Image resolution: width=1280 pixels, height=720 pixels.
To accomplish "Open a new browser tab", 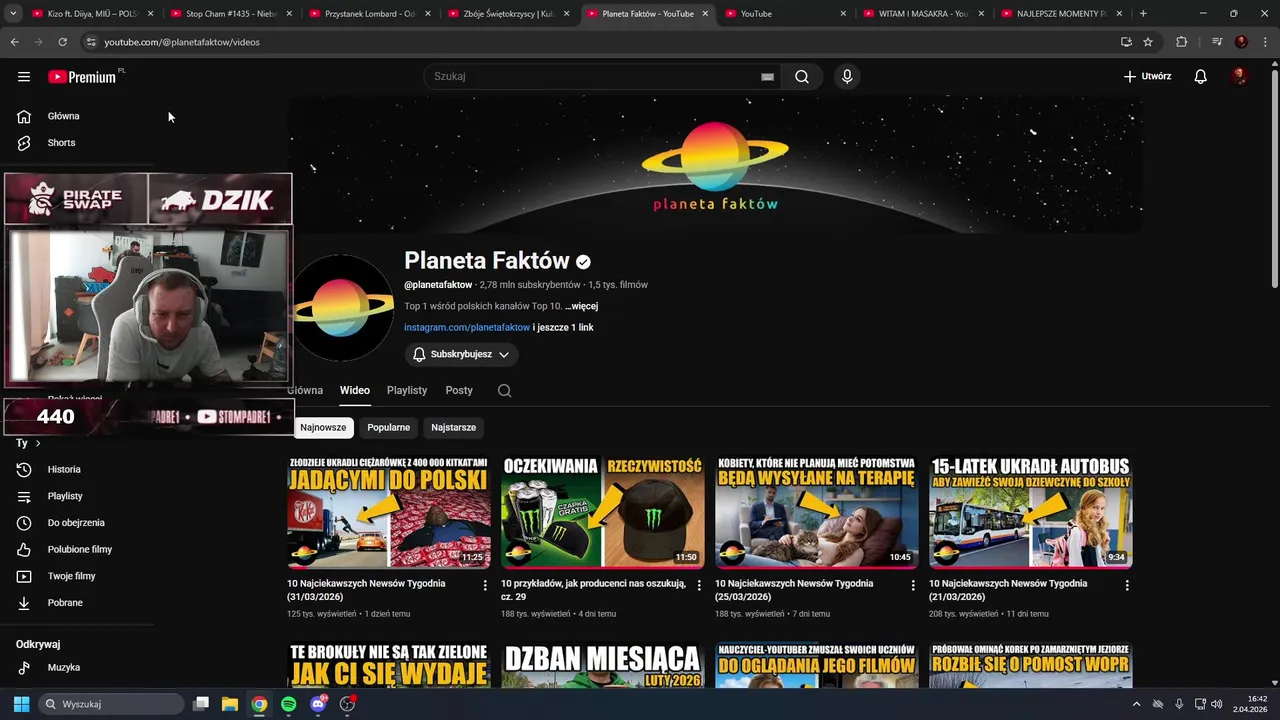I will coord(1143,14).
